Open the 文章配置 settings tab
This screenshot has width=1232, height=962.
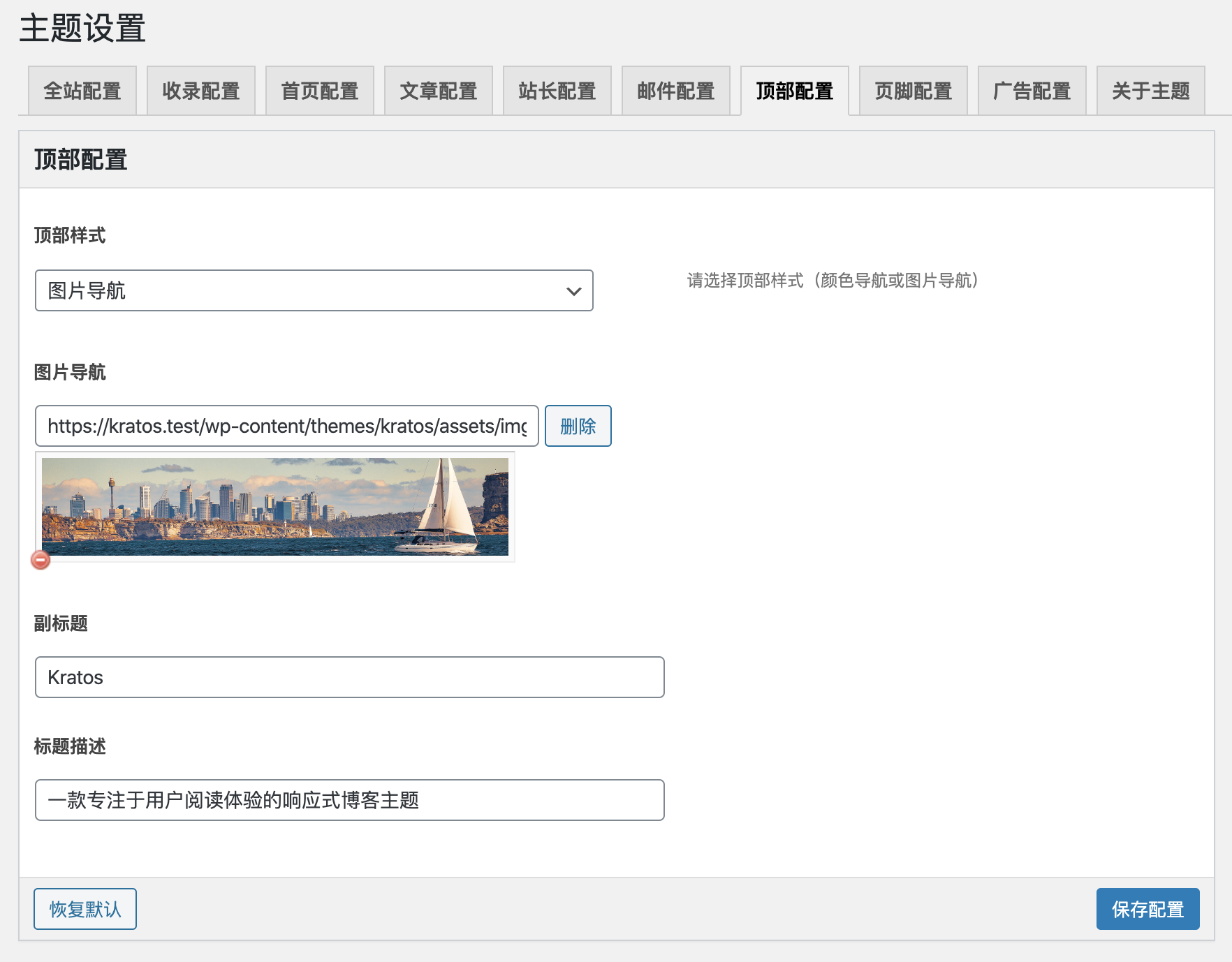(438, 90)
